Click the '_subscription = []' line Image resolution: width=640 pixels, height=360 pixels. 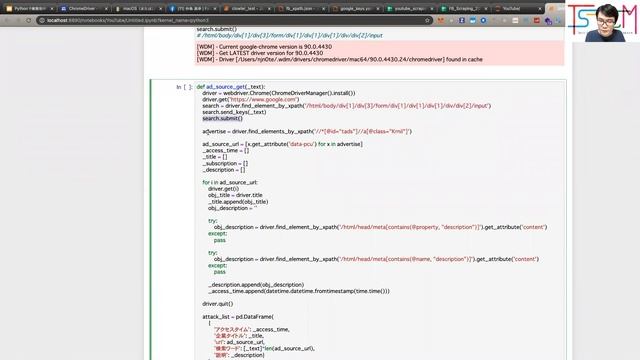pos(225,163)
